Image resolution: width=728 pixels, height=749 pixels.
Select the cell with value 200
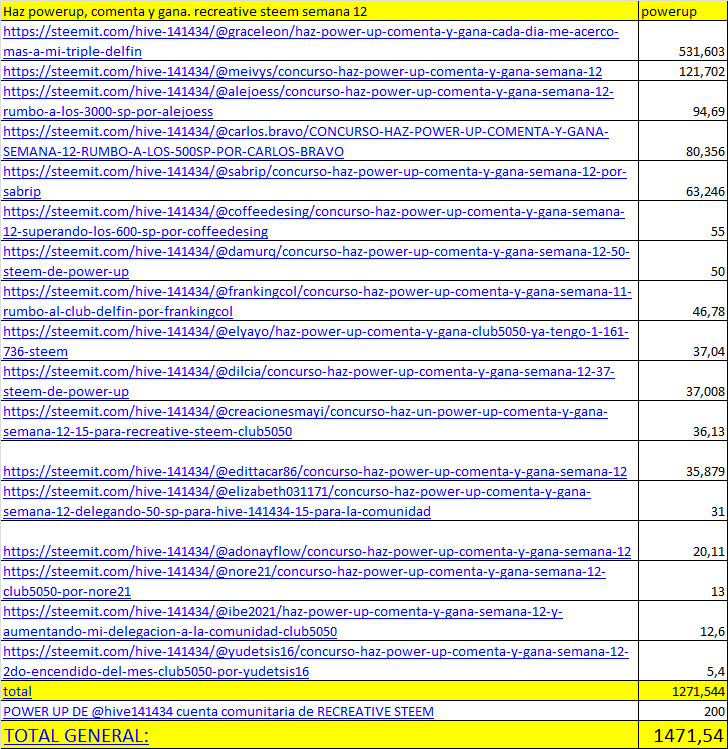(x=683, y=711)
